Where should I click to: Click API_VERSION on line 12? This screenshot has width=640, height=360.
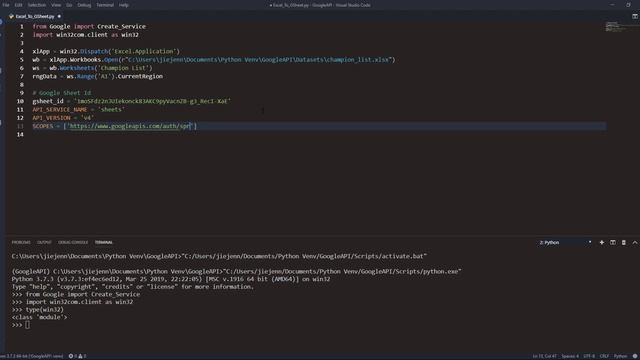point(51,118)
